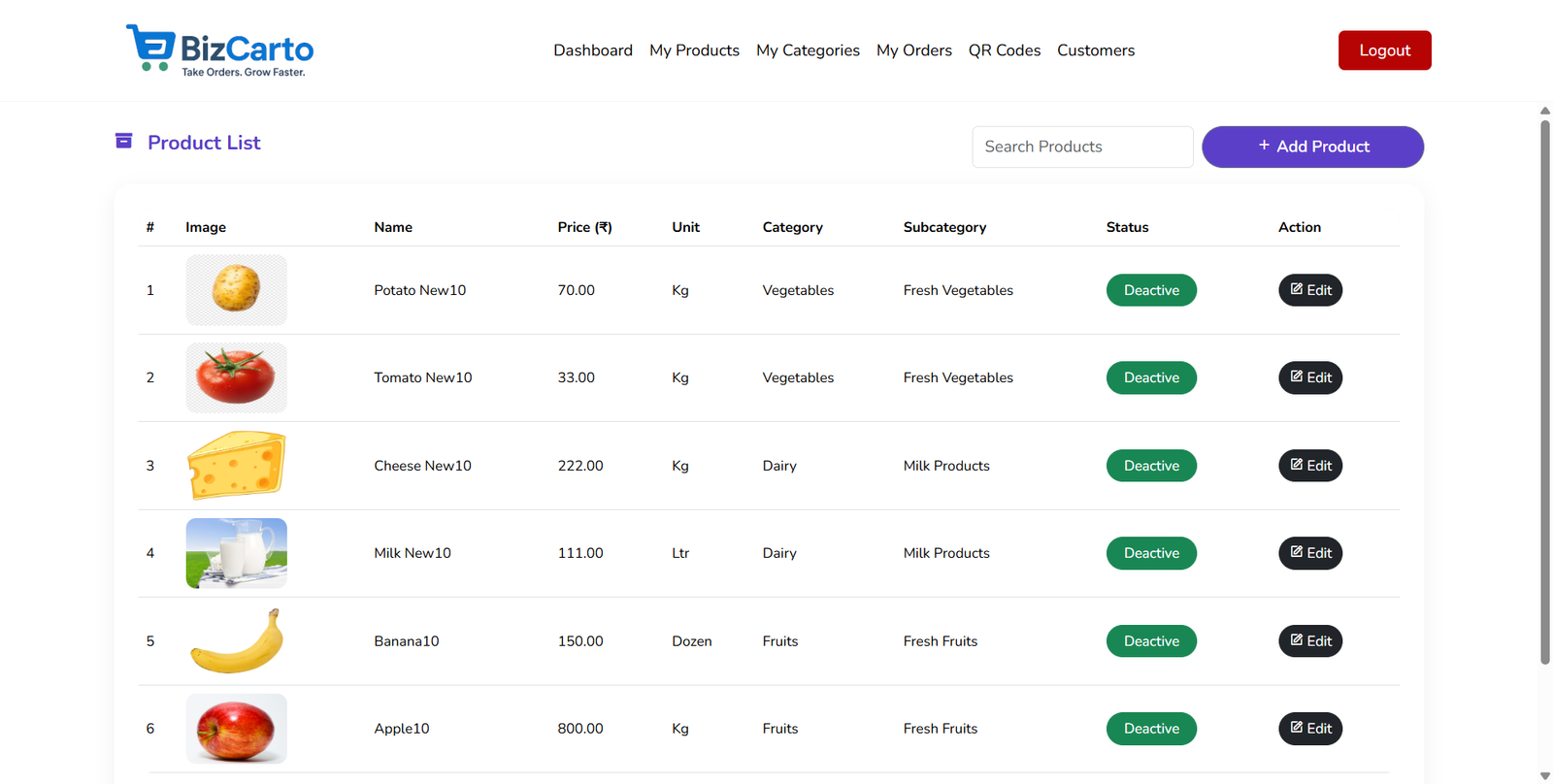Open the Dashboard menu item
The height and width of the screenshot is (784, 1553).
coord(592,50)
